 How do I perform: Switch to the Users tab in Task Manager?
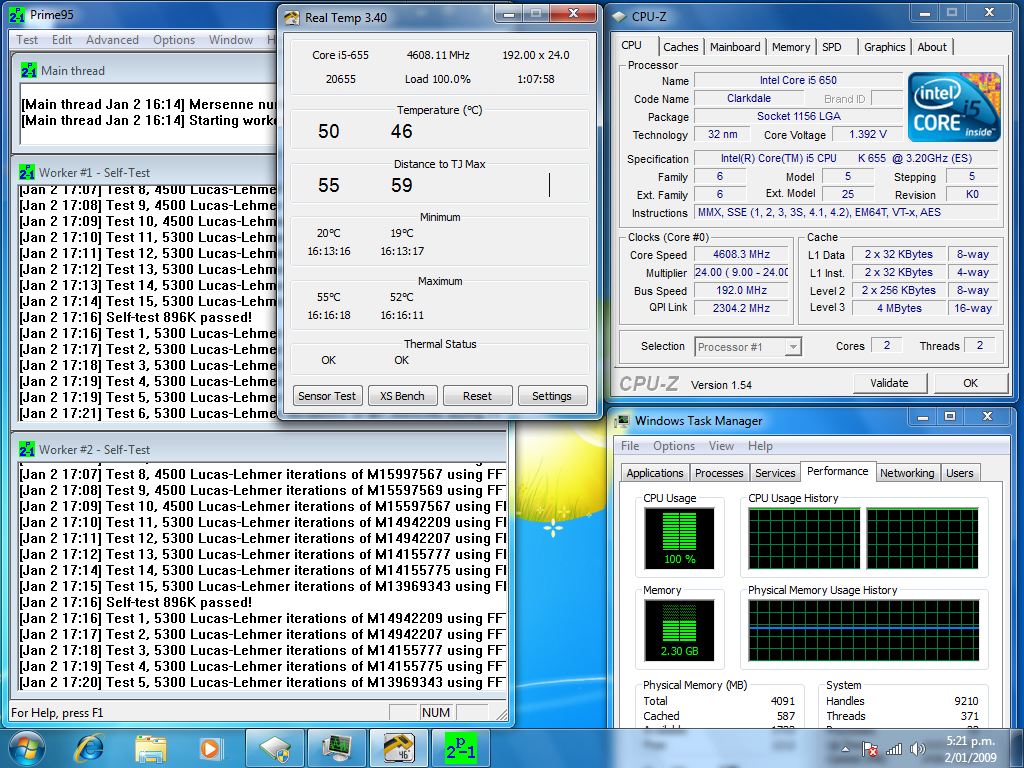pos(959,473)
